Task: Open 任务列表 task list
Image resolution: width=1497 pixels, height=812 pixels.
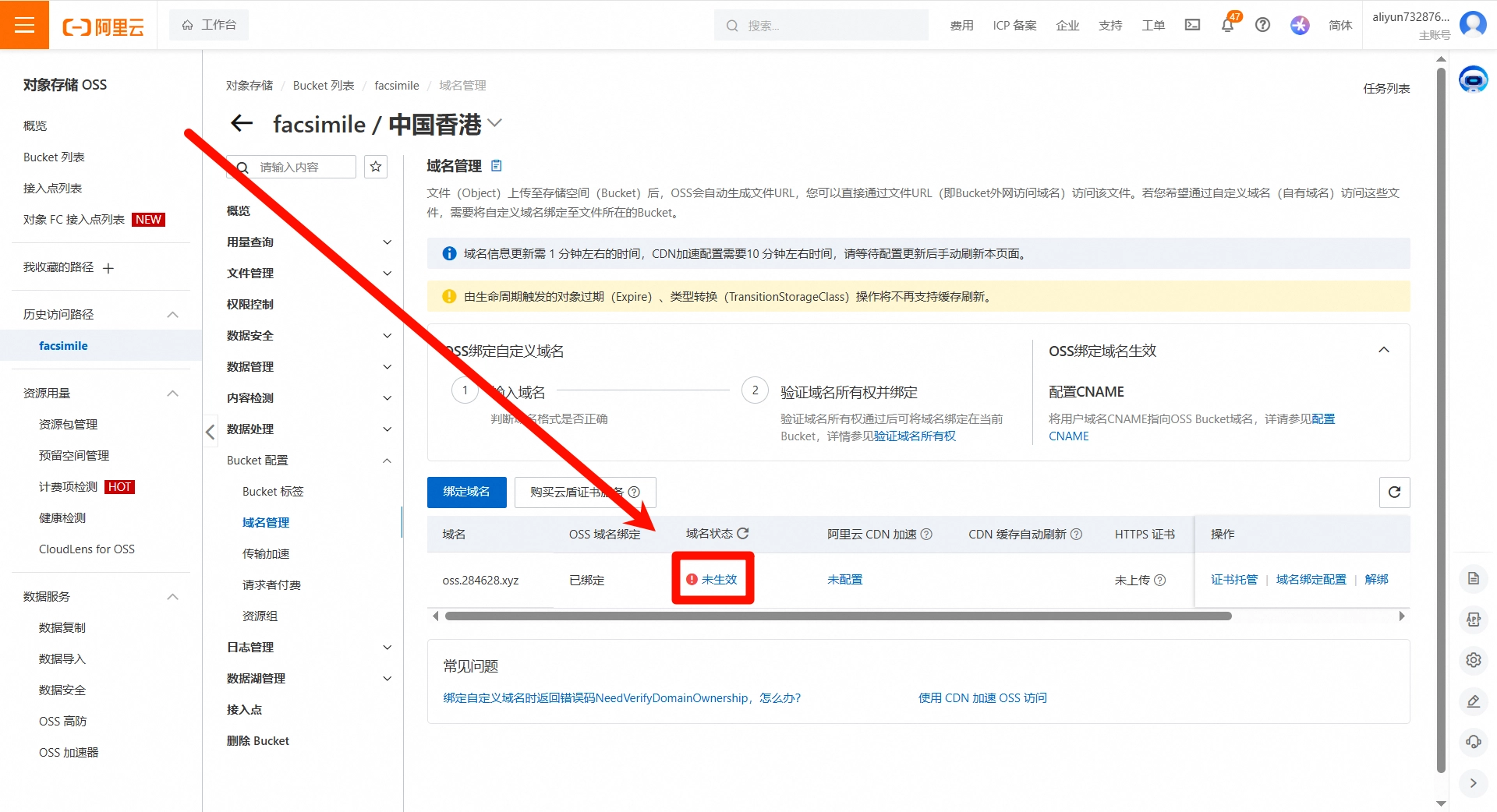Action: [1386, 88]
